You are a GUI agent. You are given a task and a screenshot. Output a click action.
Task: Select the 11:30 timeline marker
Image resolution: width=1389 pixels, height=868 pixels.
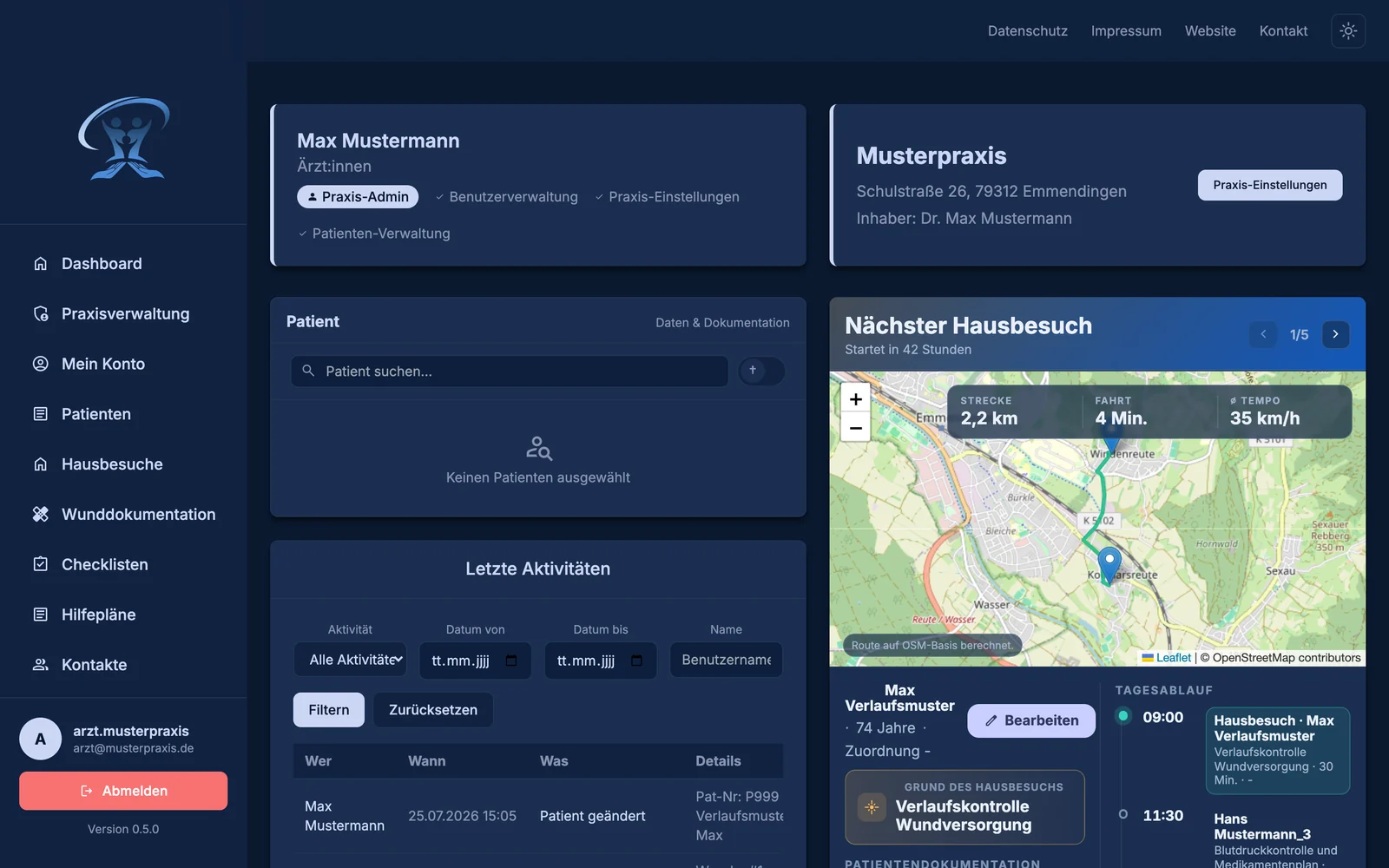[x=1123, y=814]
